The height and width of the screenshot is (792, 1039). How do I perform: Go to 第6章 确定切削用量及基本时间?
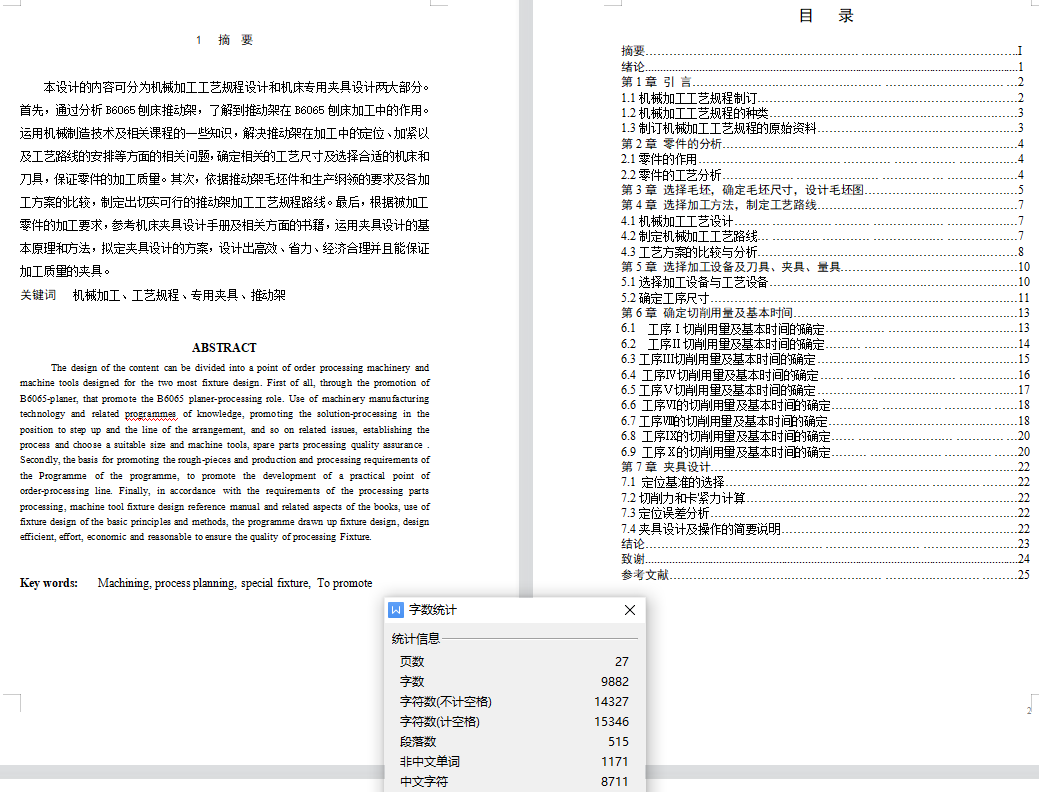825,313
